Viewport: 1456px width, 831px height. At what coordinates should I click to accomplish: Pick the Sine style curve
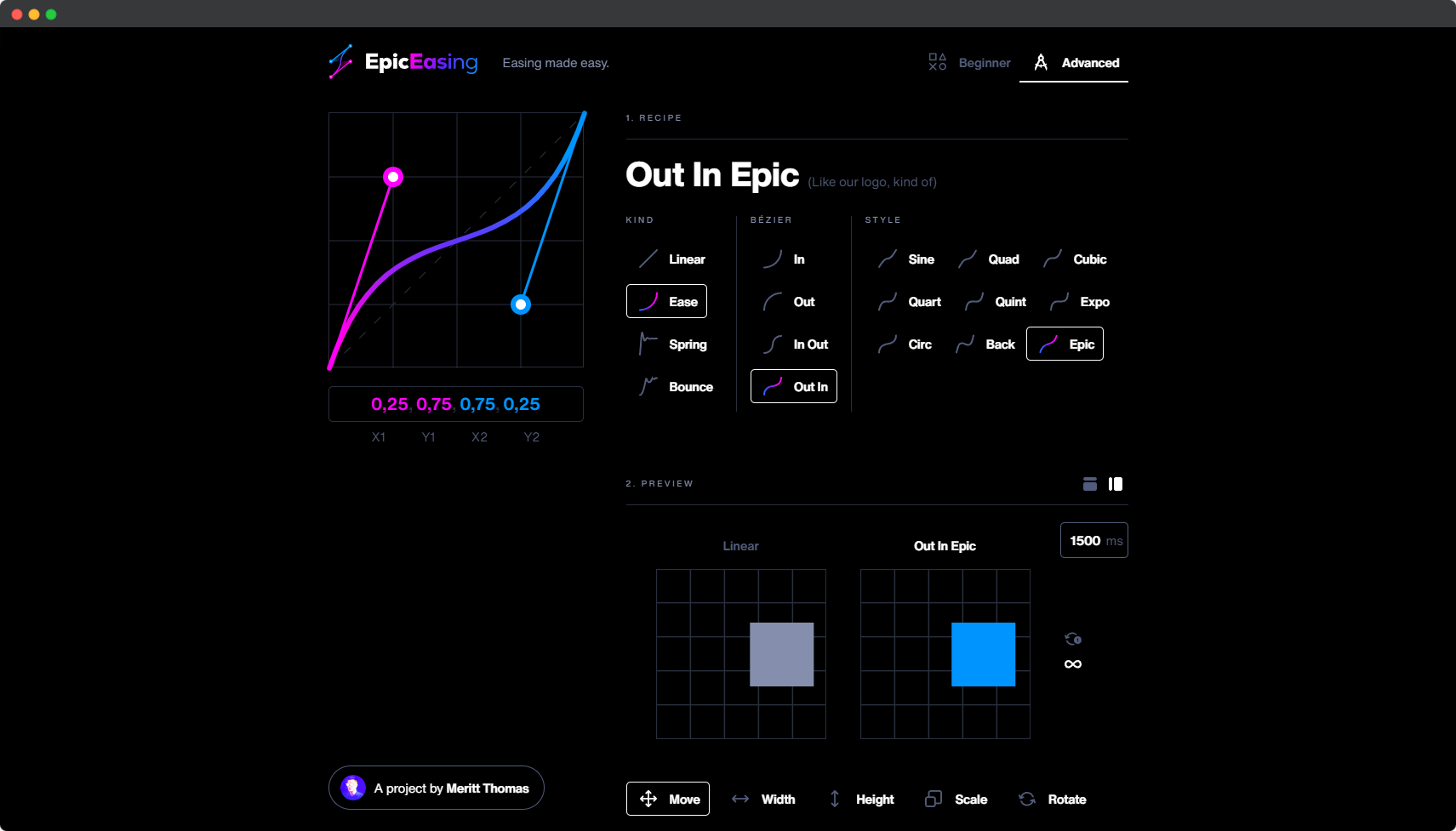pyautogui.click(x=905, y=259)
